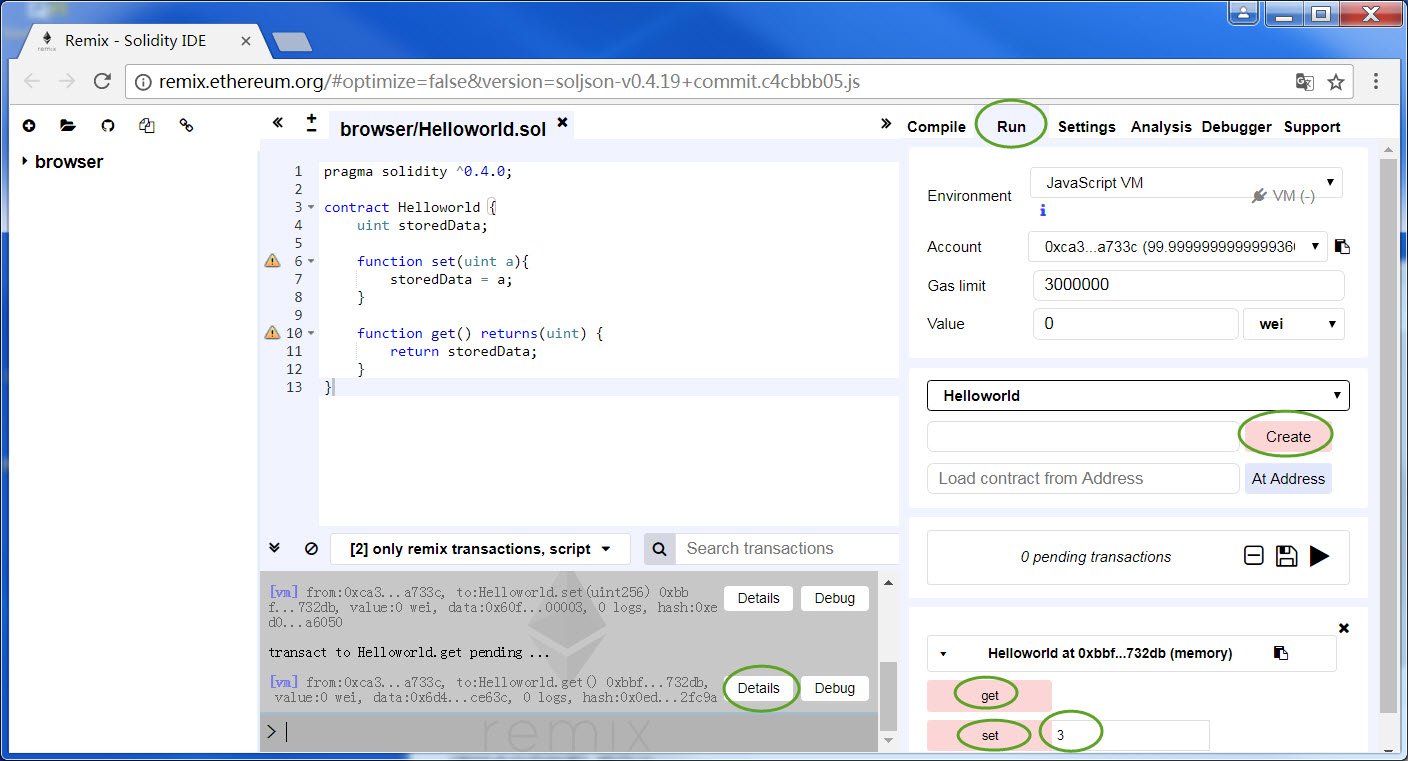Image resolution: width=1408 pixels, height=761 pixels.
Task: Expand the browser folder in the file tree
Action: 24,161
